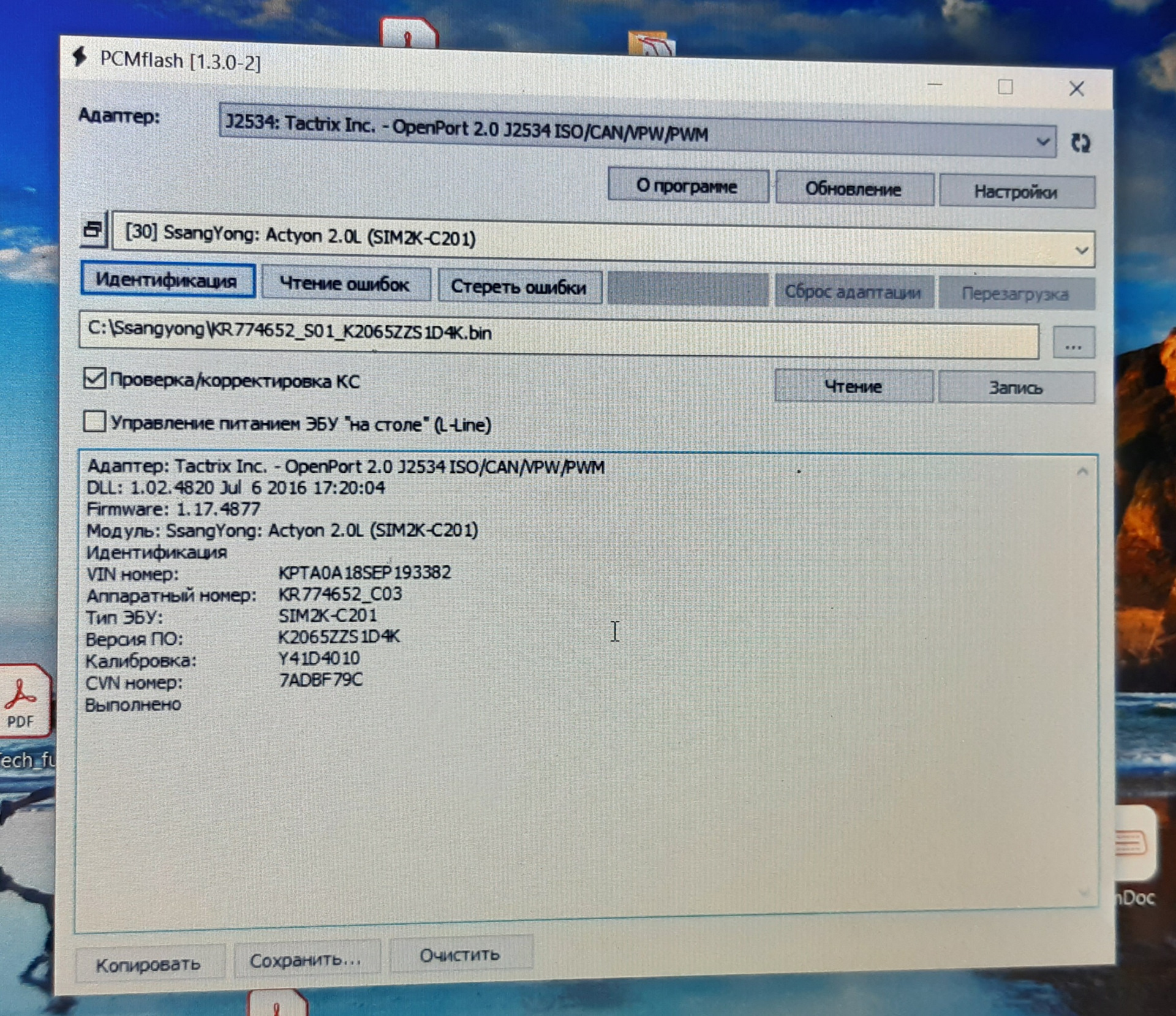Screen dimensions: 1176x1016
Task: Open Настройки settings dialog
Action: [1016, 192]
